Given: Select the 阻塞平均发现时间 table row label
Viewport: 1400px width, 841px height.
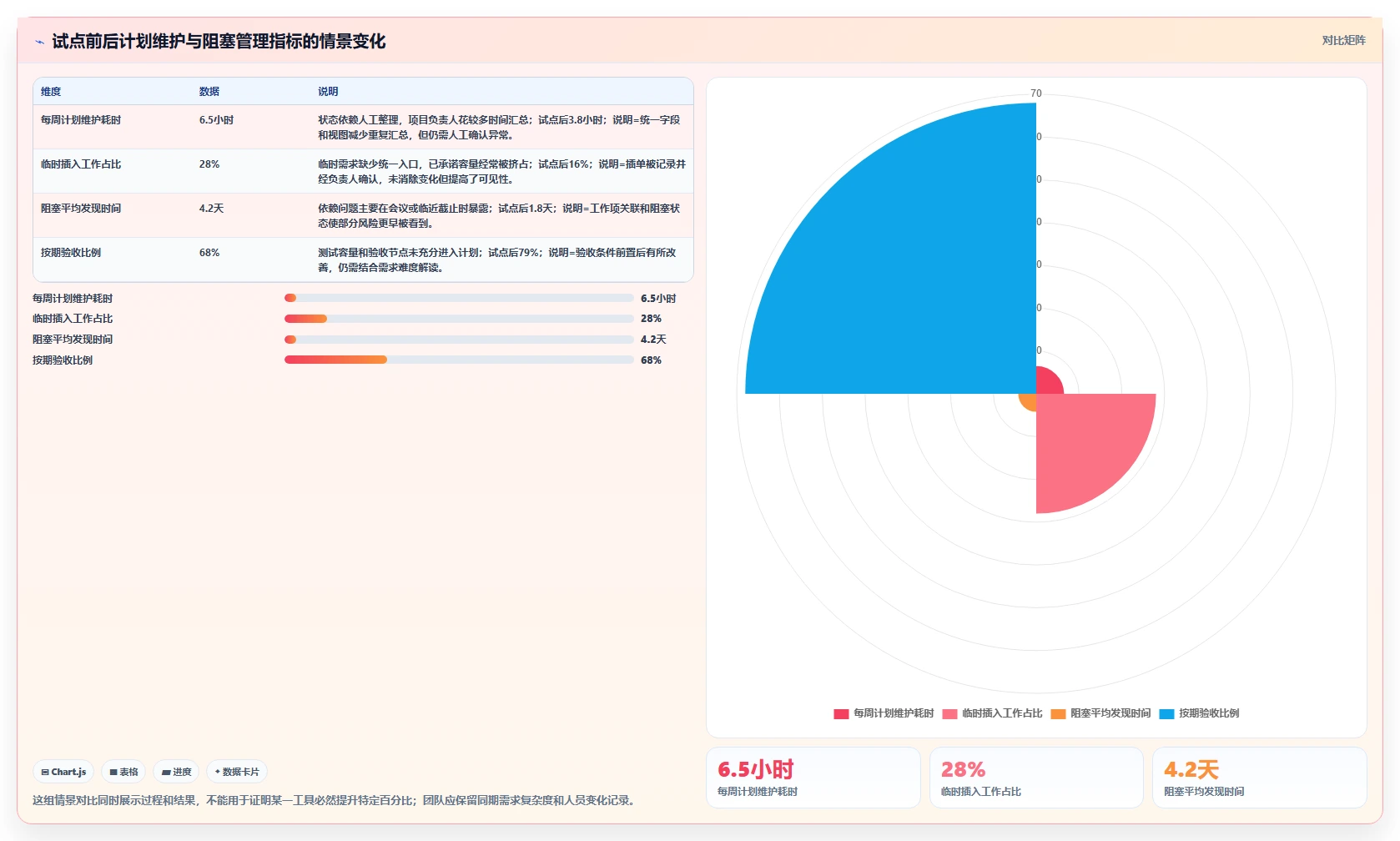Looking at the screenshot, I should [81, 209].
